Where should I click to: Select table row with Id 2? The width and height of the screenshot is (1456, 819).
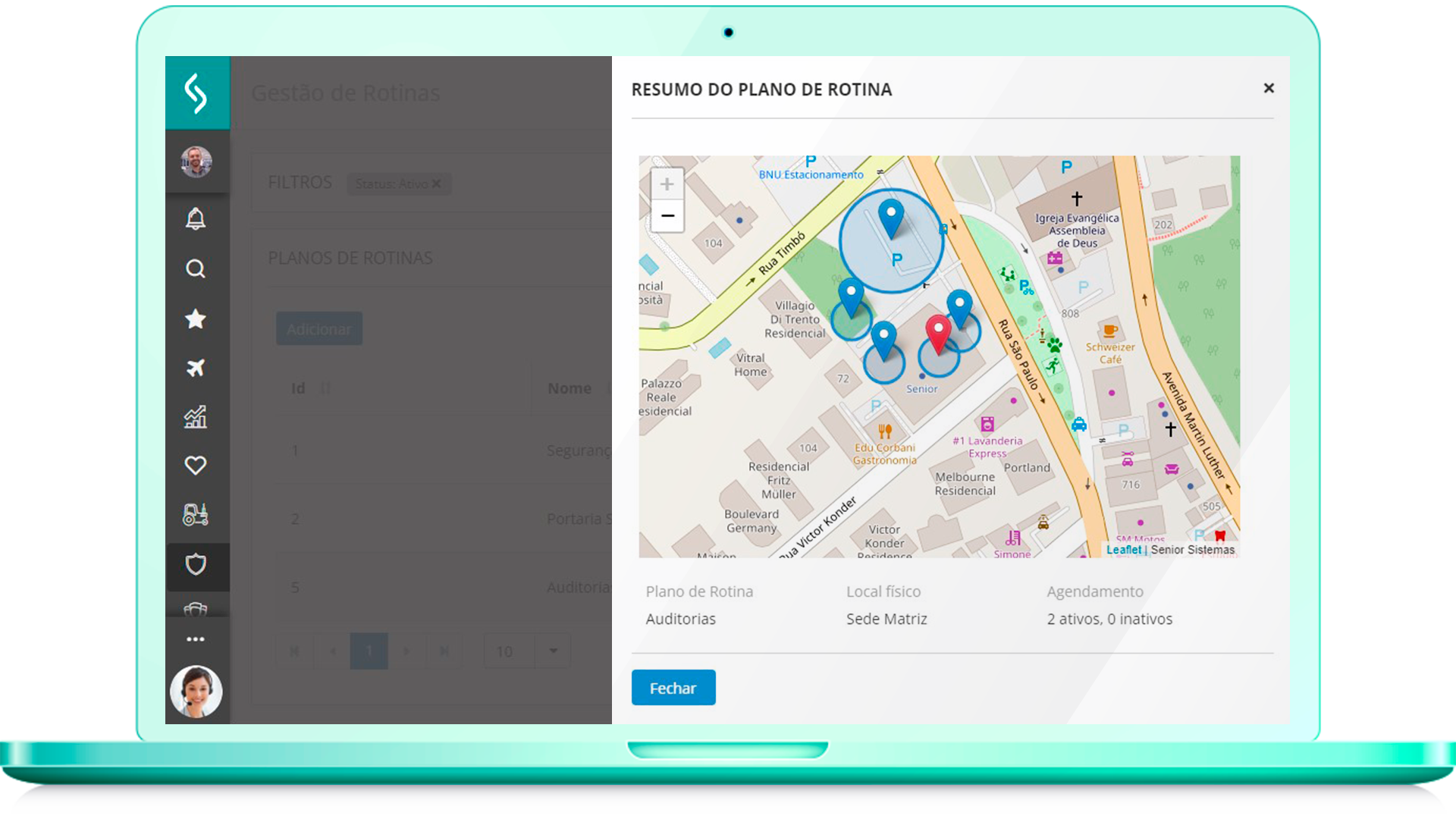click(444, 519)
